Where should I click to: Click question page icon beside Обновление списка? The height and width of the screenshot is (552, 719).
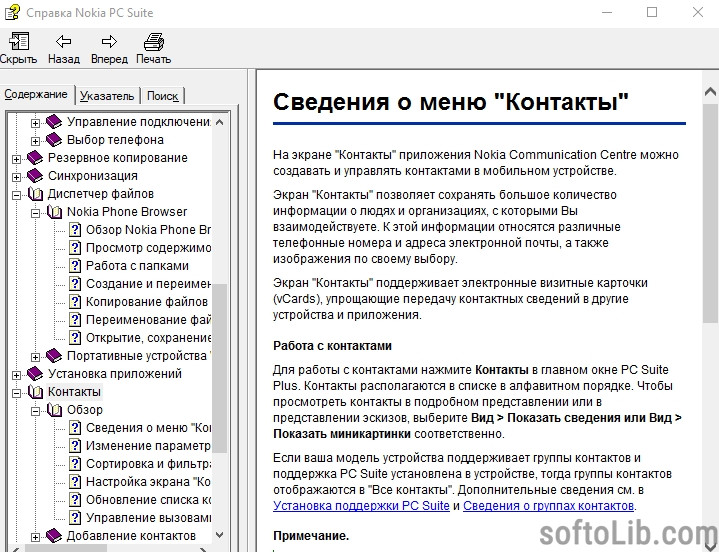coord(75,500)
